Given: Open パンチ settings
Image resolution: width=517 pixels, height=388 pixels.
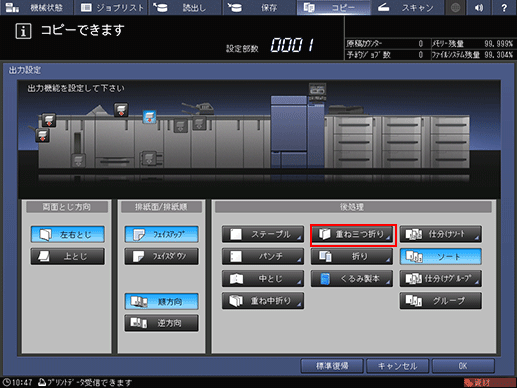Looking at the screenshot, I should point(263,256).
